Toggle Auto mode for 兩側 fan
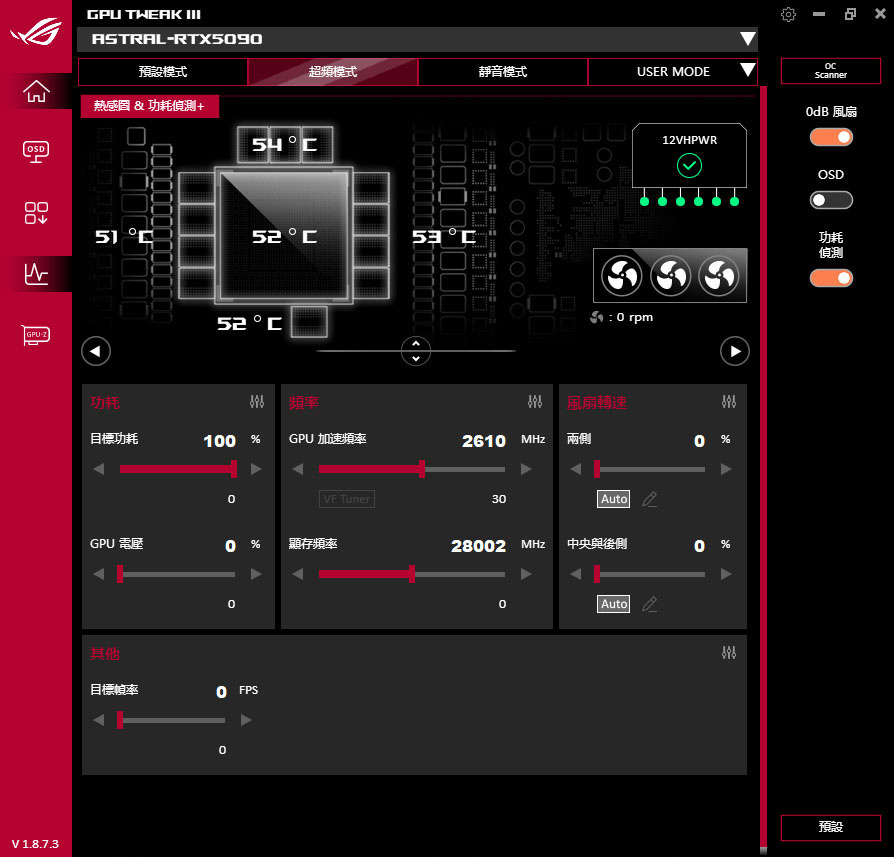The image size is (894, 857). 613,499
